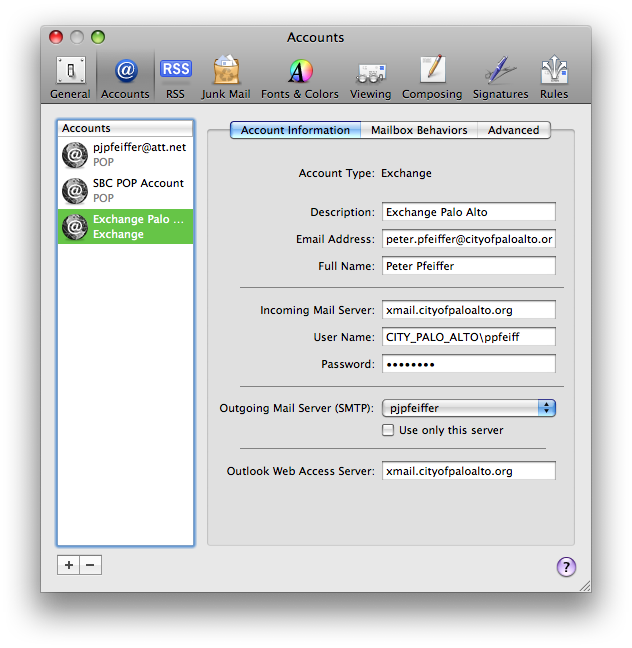
Task: Click into the Password field
Action: [x=468, y=364]
